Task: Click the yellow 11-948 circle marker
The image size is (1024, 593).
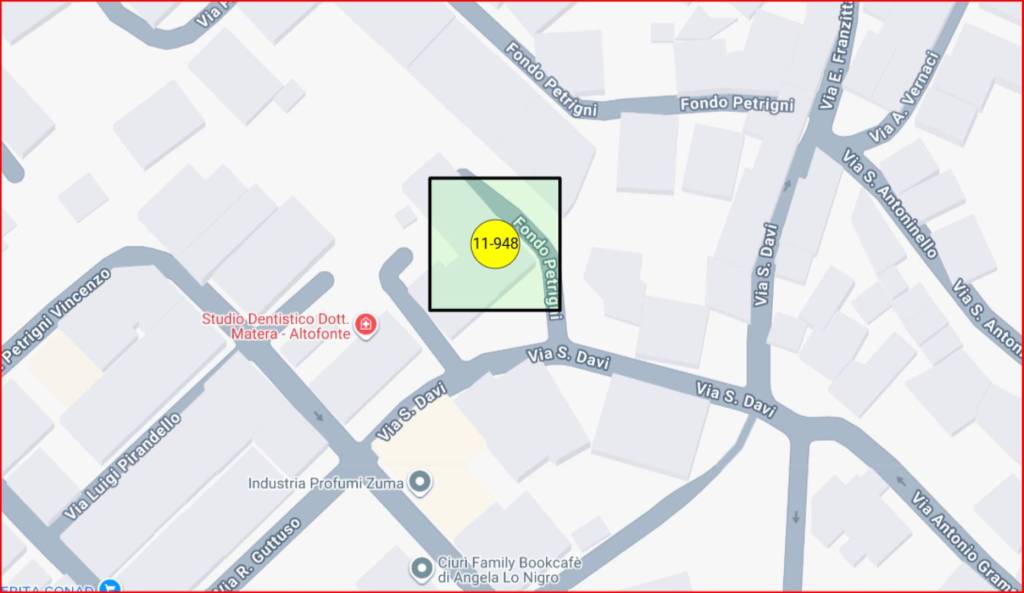Action: point(496,244)
